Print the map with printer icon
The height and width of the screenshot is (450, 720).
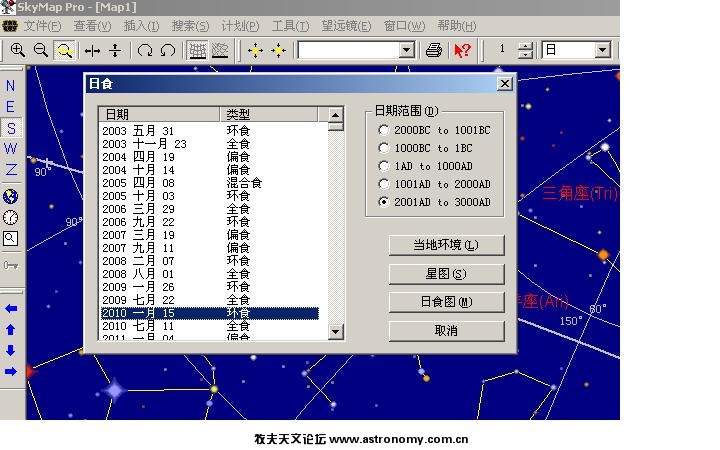[x=433, y=50]
